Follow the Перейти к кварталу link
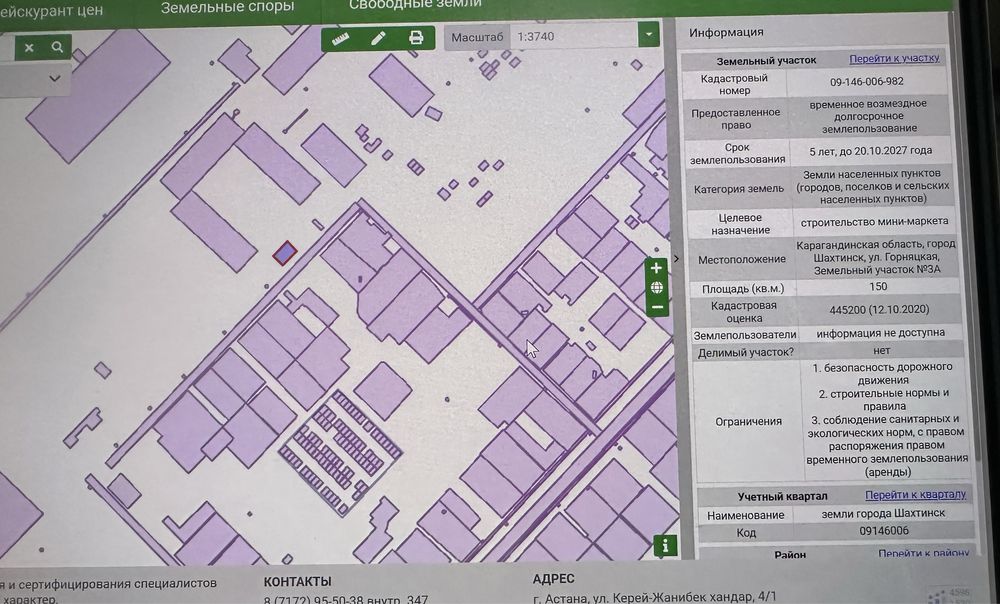Screen dimensions: 1000x604 [x=915, y=494]
